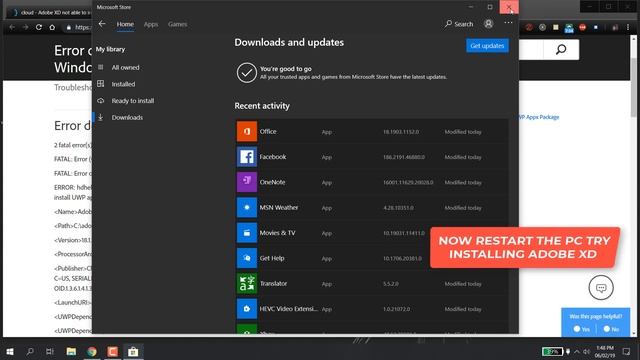Click the Facebook app name
This screenshot has height=360, width=640.
point(273,157)
